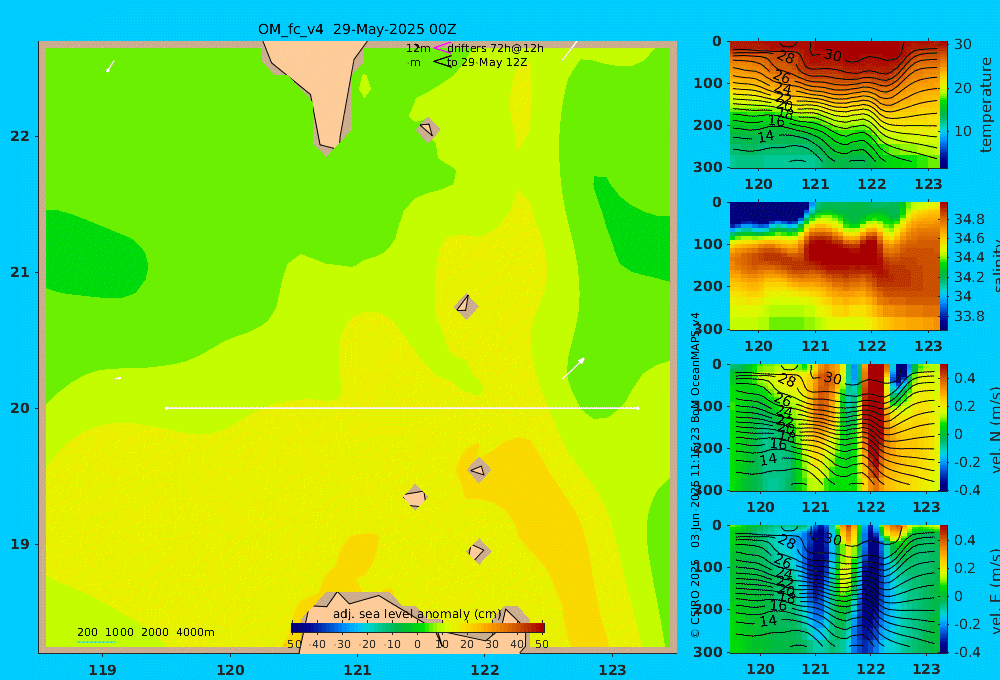Click the island marker near 19.3N 121.5E
The height and width of the screenshot is (680, 1000).
pyautogui.click(x=415, y=497)
